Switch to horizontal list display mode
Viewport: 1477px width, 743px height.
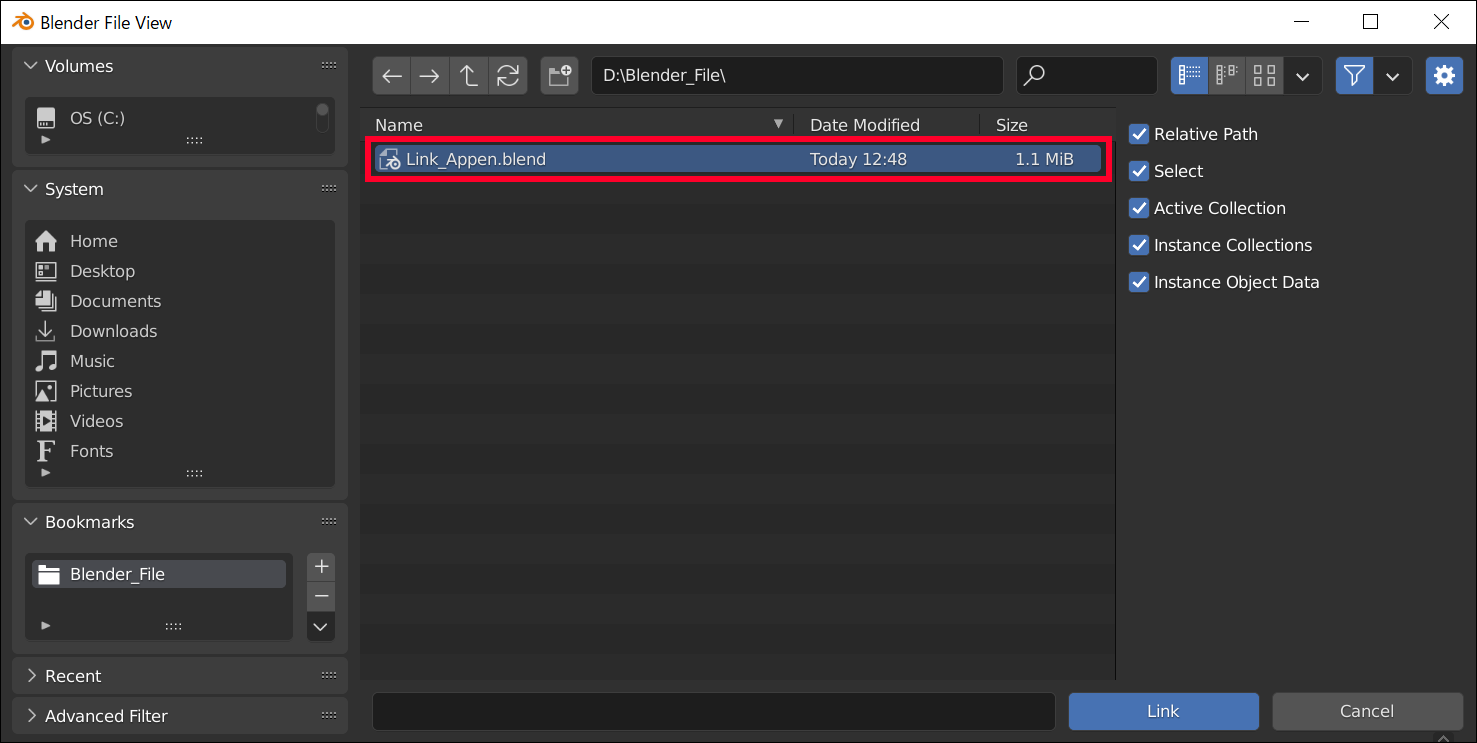pos(1227,75)
